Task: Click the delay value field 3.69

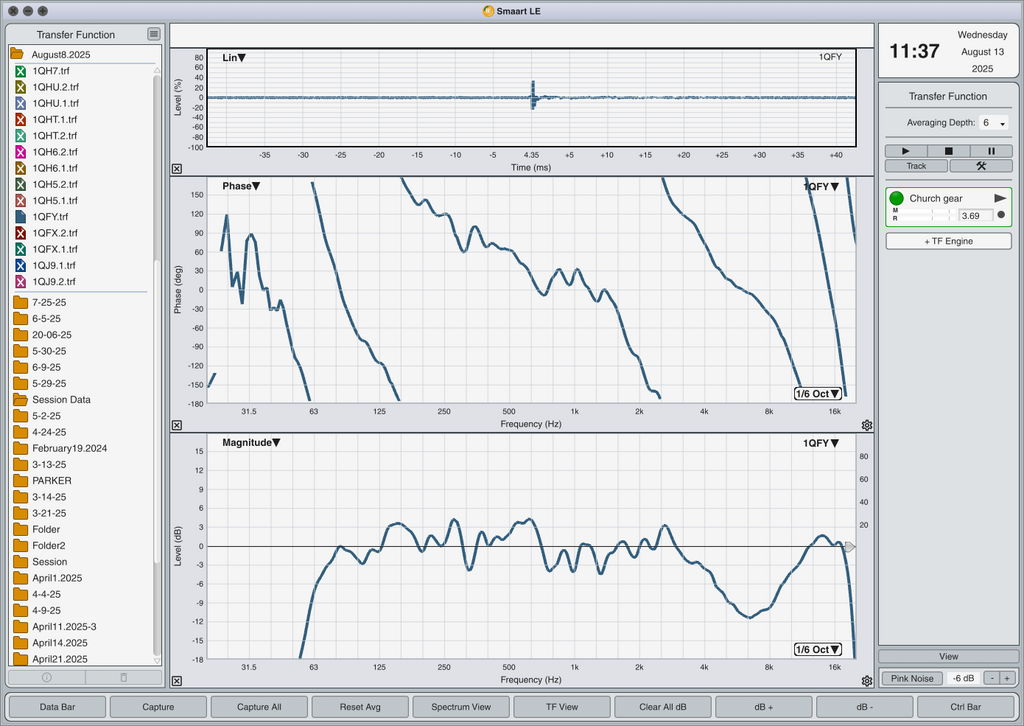Action: point(976,215)
